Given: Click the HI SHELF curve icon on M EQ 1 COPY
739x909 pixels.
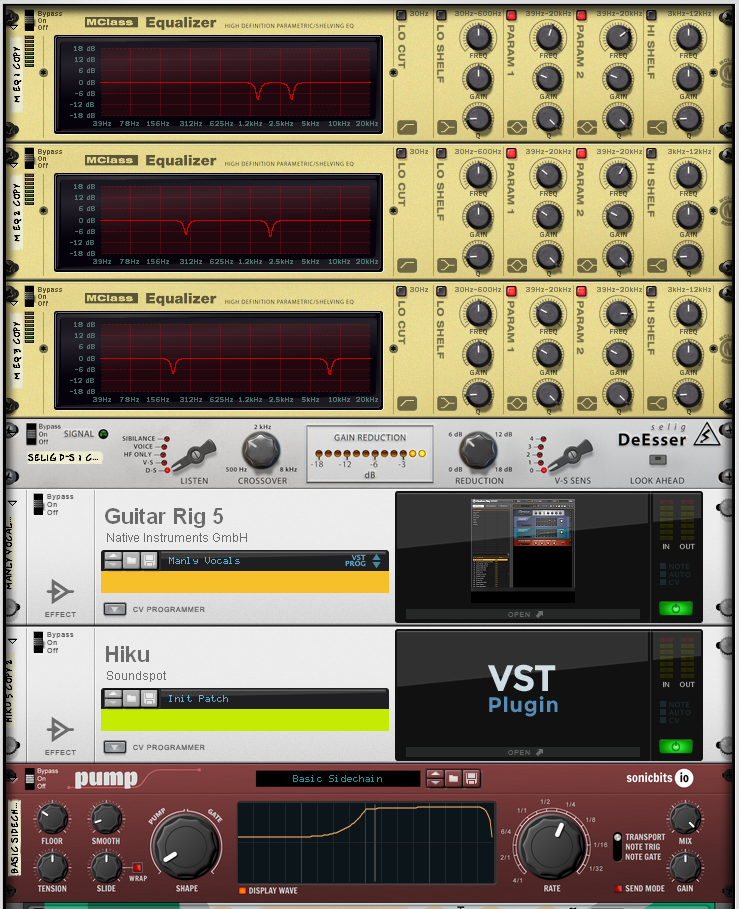Looking at the screenshot, I should (657, 127).
